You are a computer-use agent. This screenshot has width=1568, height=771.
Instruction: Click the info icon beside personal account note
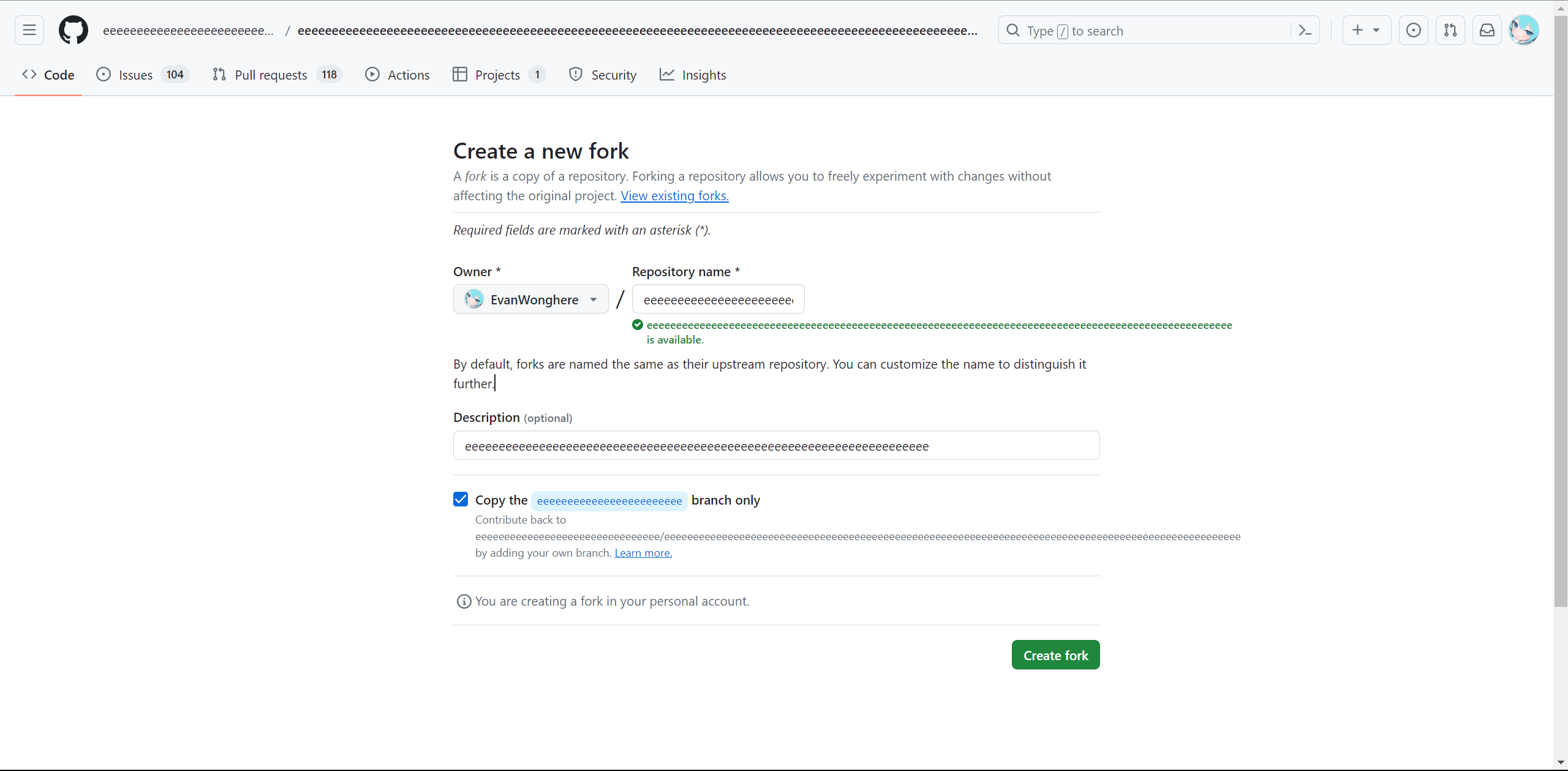coord(464,601)
